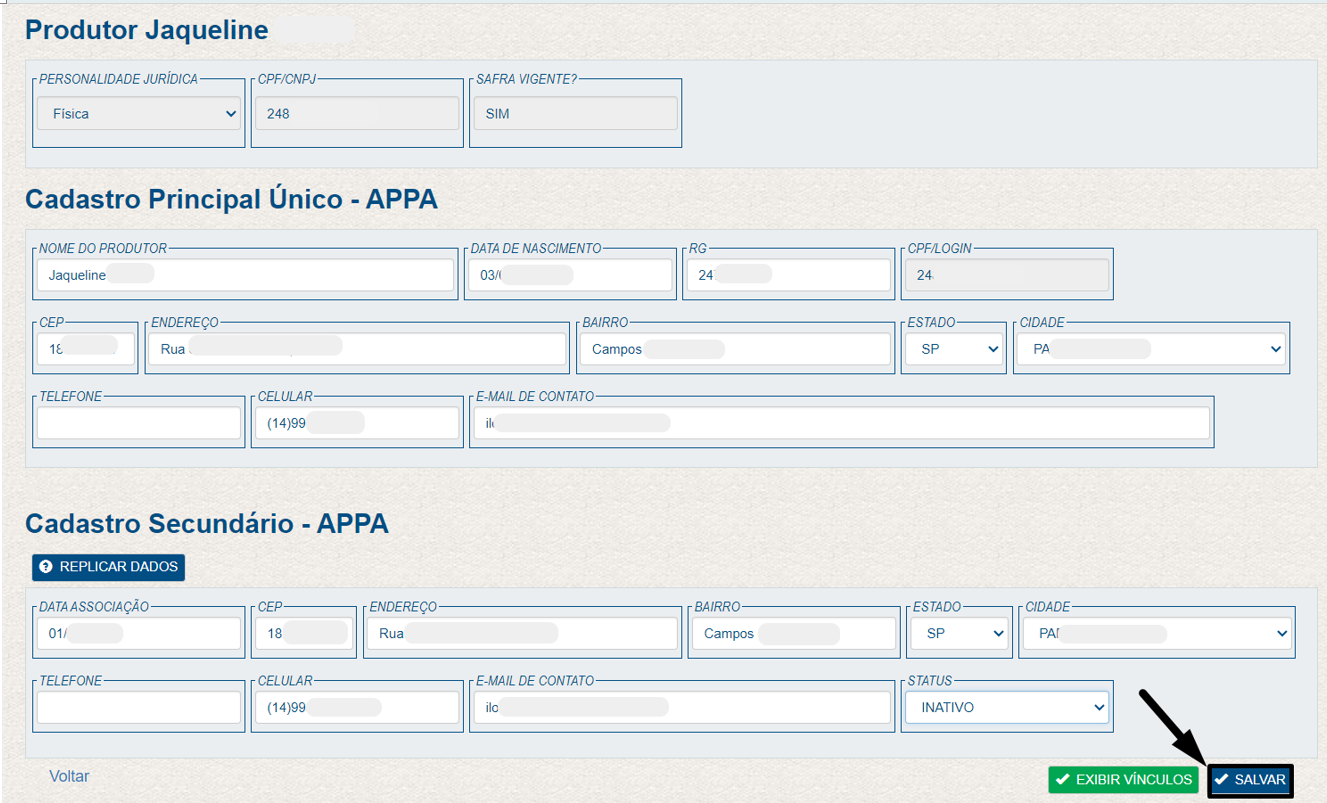Click the Replicar Dados button
Viewport: 1327px width, 803px height.
(x=108, y=567)
